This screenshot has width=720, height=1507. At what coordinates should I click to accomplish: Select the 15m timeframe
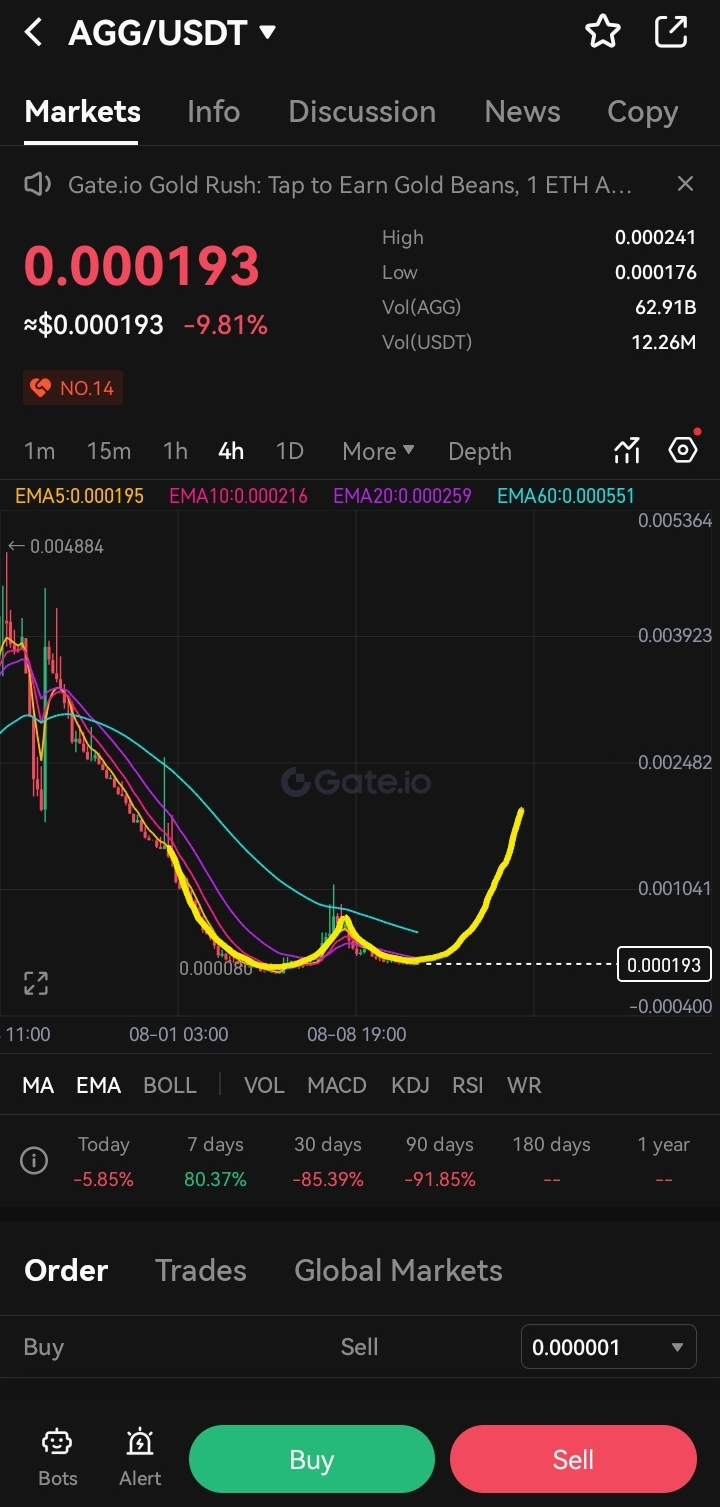tap(109, 451)
